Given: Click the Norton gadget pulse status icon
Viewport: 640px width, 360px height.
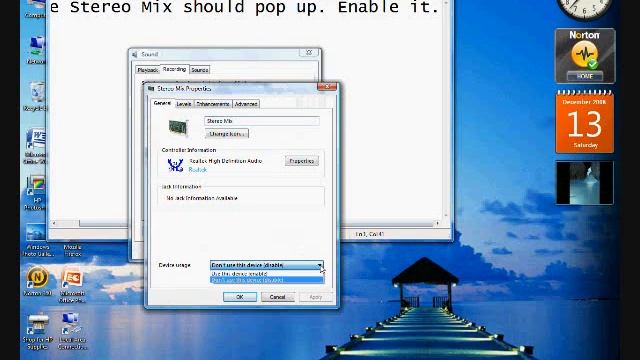Looking at the screenshot, I should (584, 55).
